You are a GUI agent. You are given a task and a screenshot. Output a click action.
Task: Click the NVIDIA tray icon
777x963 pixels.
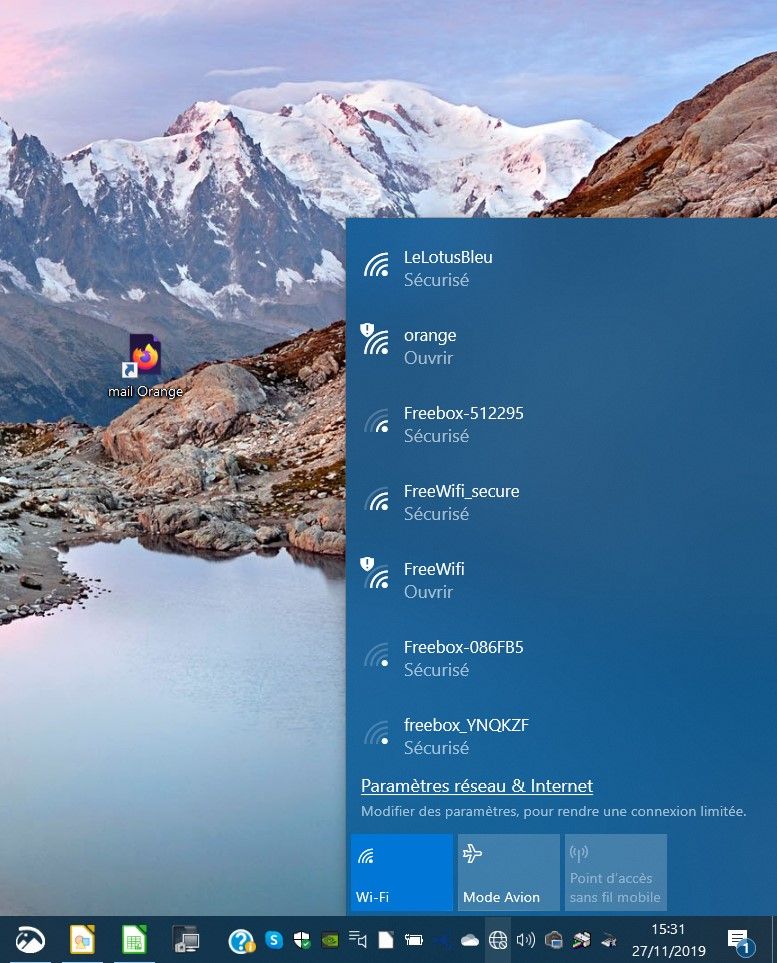(x=330, y=940)
